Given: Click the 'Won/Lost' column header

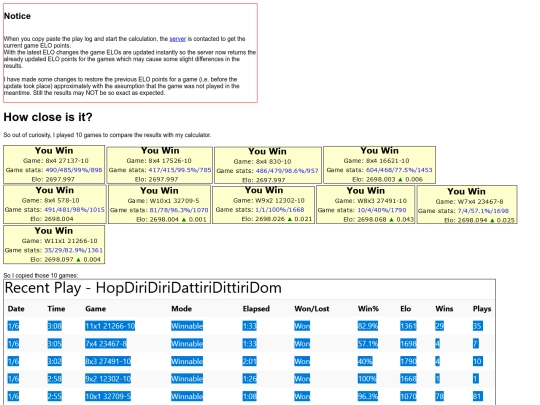Looking at the screenshot, I should (x=312, y=309).
